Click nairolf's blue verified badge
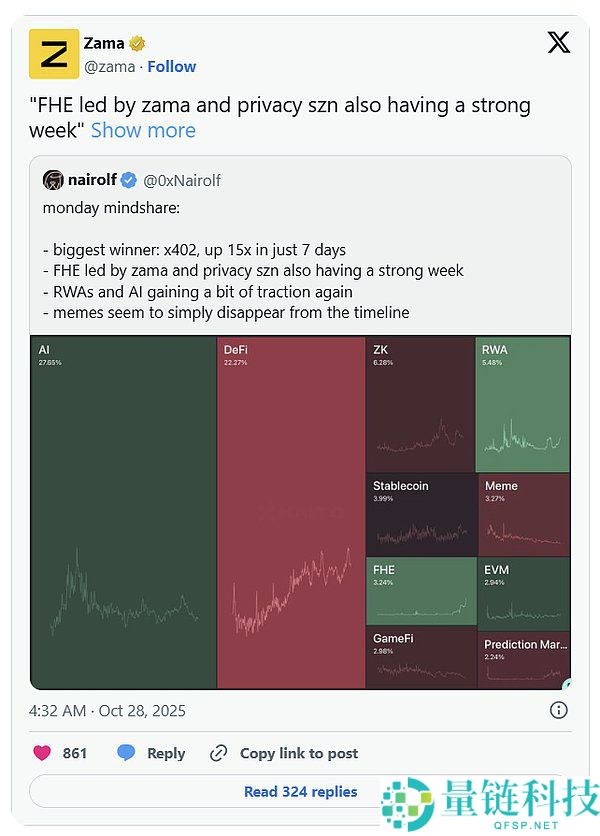 pyautogui.click(x=129, y=181)
